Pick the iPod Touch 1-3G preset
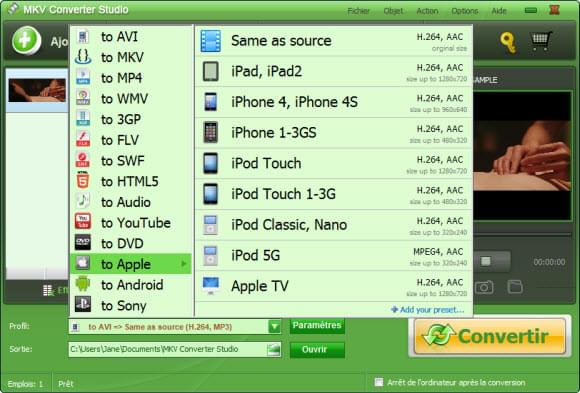 [334, 194]
